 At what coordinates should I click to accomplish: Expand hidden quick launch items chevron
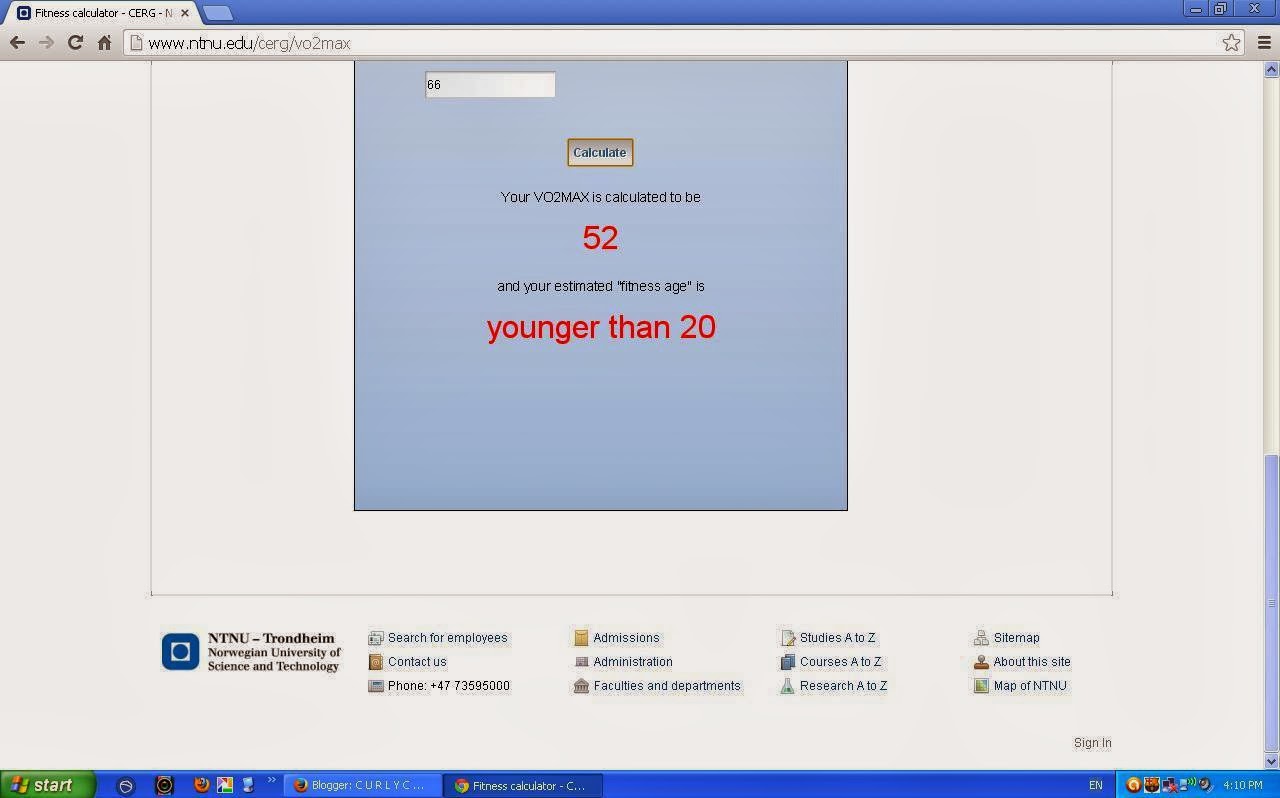tap(271, 781)
